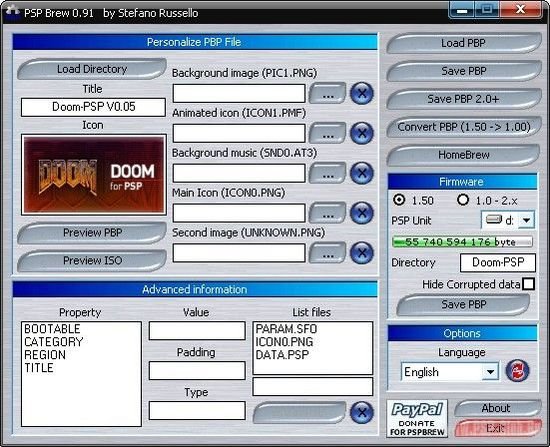Click Save PBP button in Firmware panel
Screen dimensions: 550x447
point(464,305)
